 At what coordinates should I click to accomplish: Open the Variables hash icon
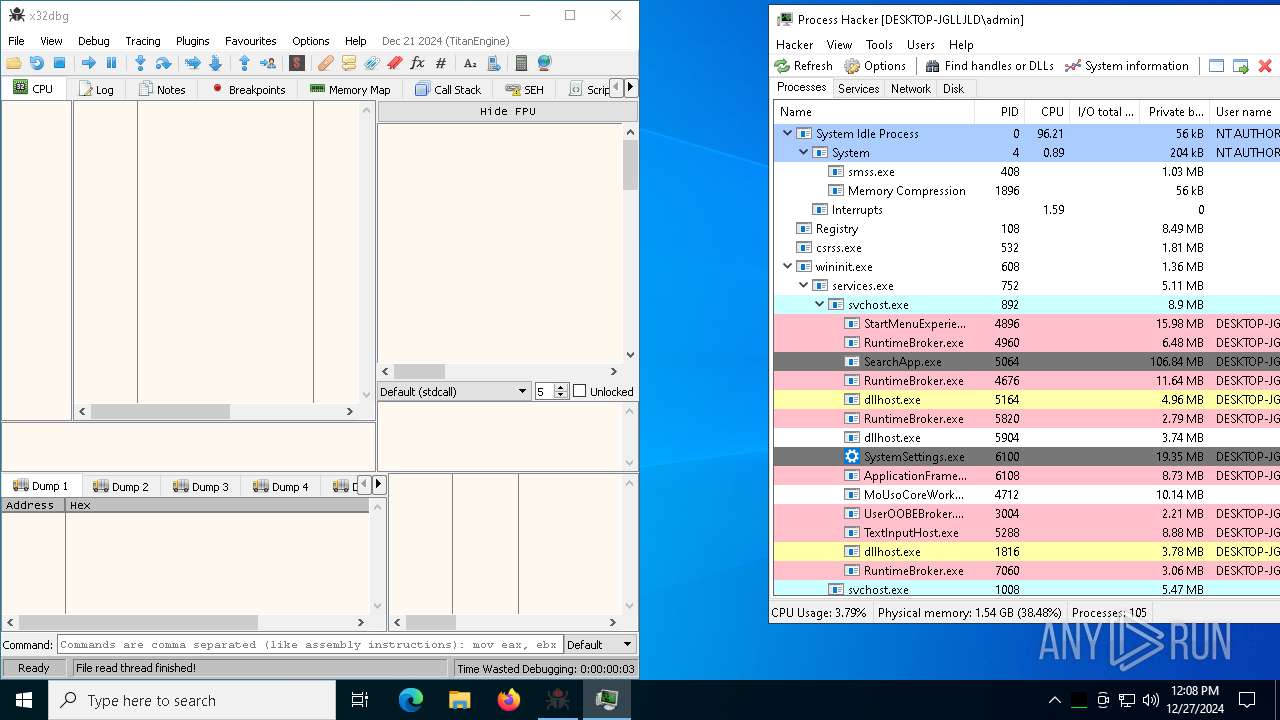click(440, 63)
